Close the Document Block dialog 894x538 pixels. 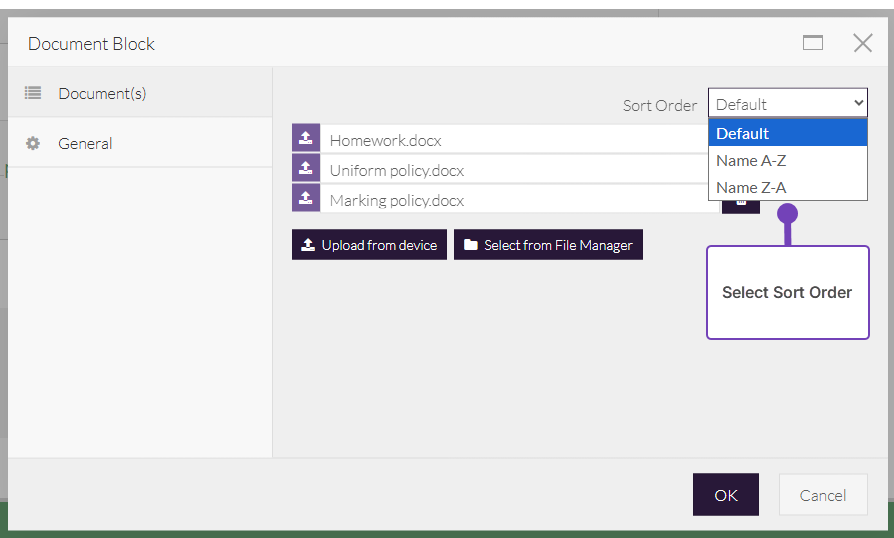click(862, 43)
